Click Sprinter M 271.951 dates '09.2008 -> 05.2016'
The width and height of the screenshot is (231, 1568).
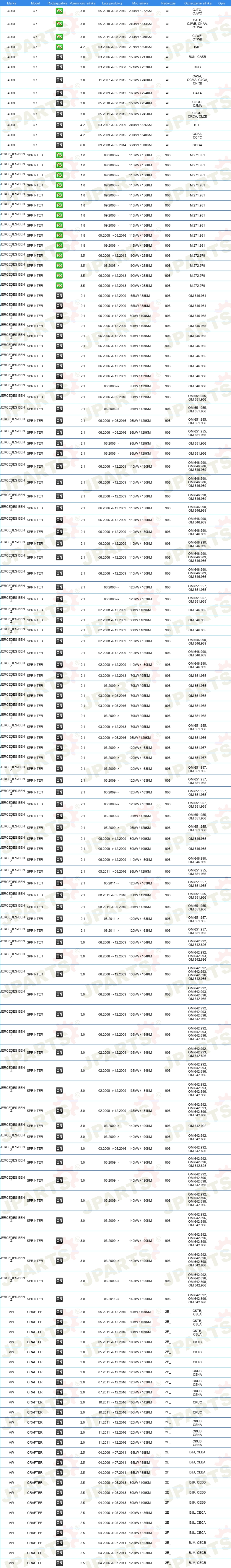[112, 235]
